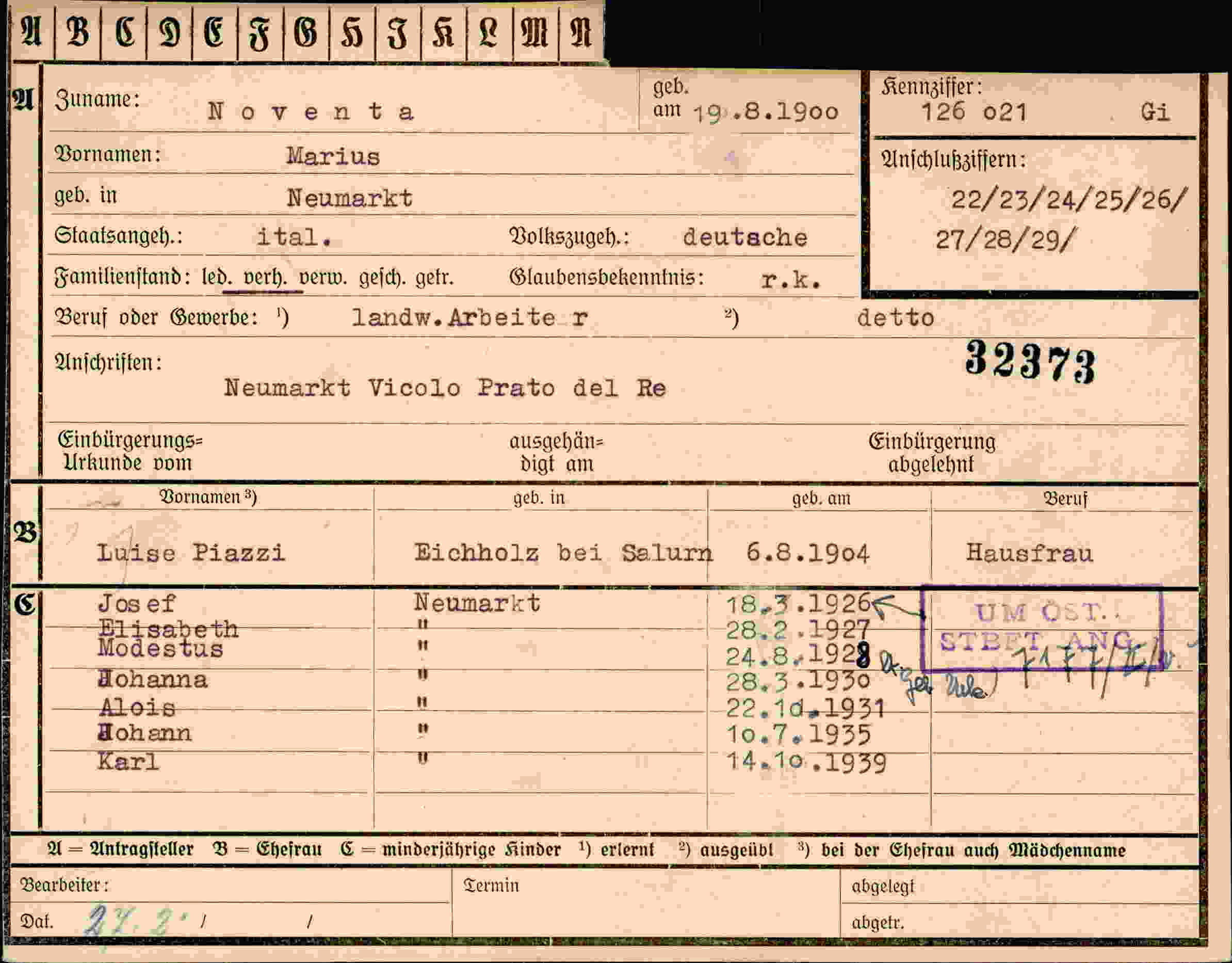The width and height of the screenshot is (1232, 963).
Task: Select index tab letter G
Action: coord(306,32)
